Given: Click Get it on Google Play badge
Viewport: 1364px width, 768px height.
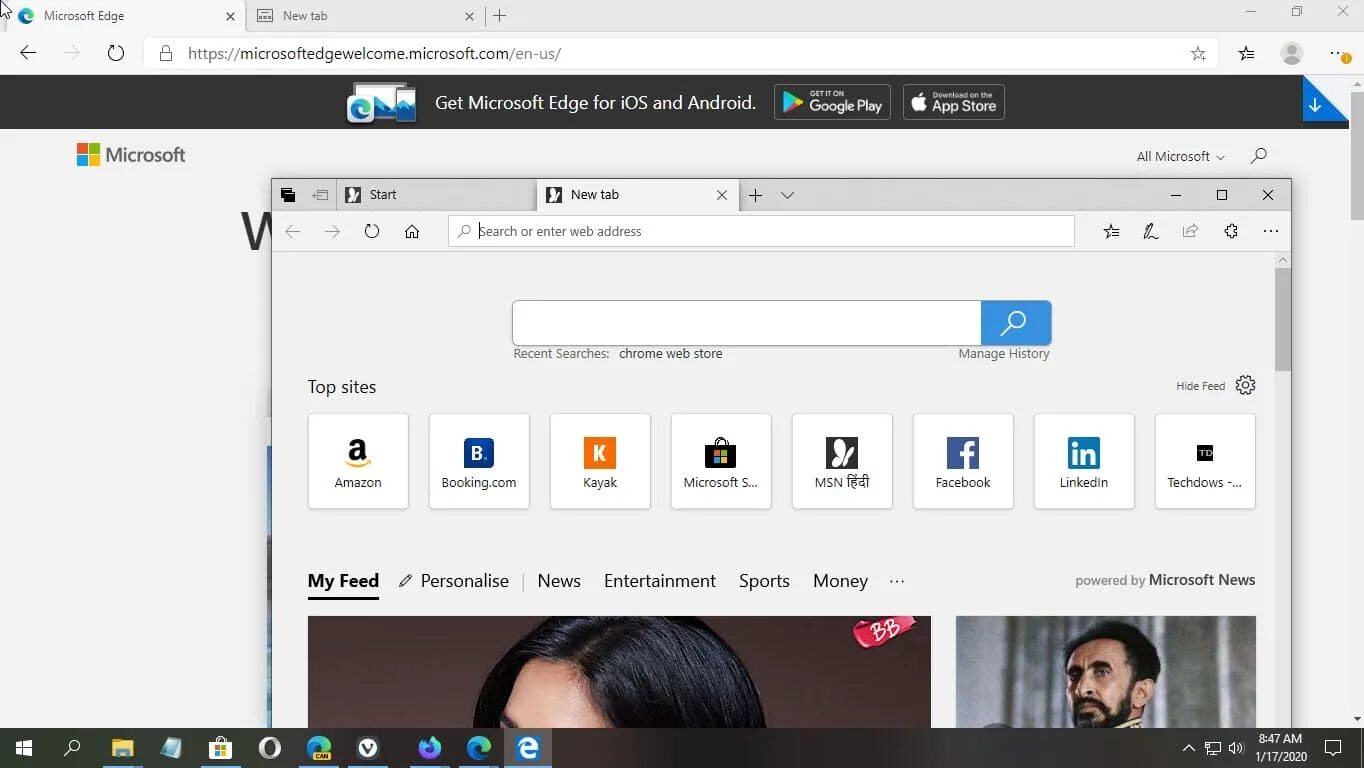Looking at the screenshot, I should click(832, 102).
